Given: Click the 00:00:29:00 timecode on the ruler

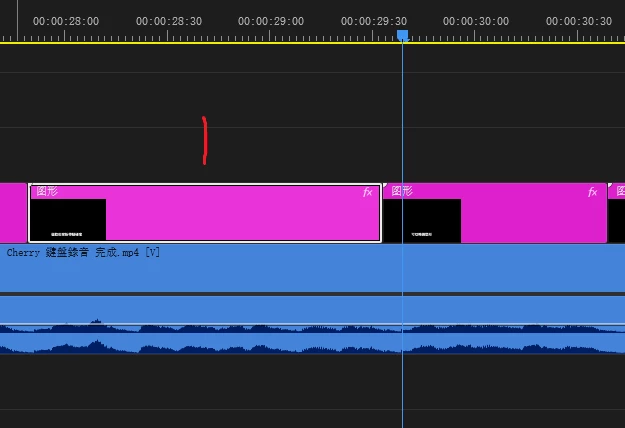Looking at the screenshot, I should click(x=271, y=21).
